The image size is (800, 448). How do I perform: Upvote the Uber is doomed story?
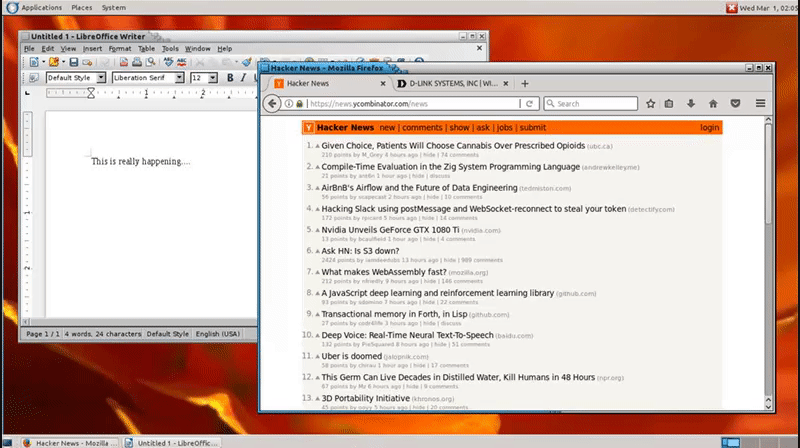(x=316, y=356)
